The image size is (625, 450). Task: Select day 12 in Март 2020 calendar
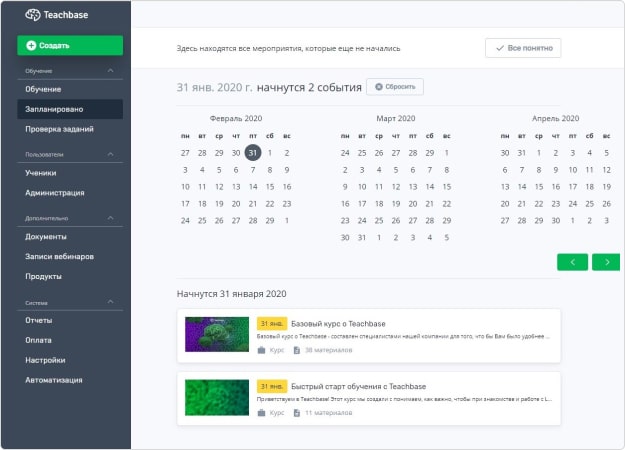[396, 187]
